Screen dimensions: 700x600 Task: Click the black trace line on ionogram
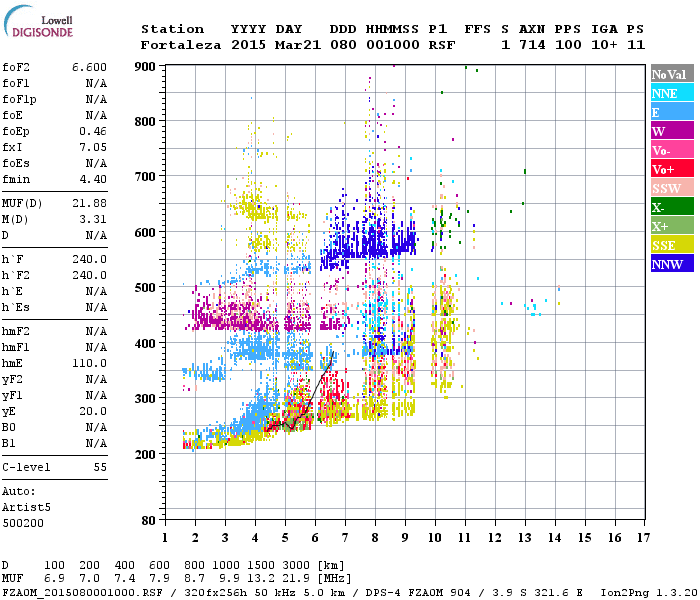(x=312, y=393)
